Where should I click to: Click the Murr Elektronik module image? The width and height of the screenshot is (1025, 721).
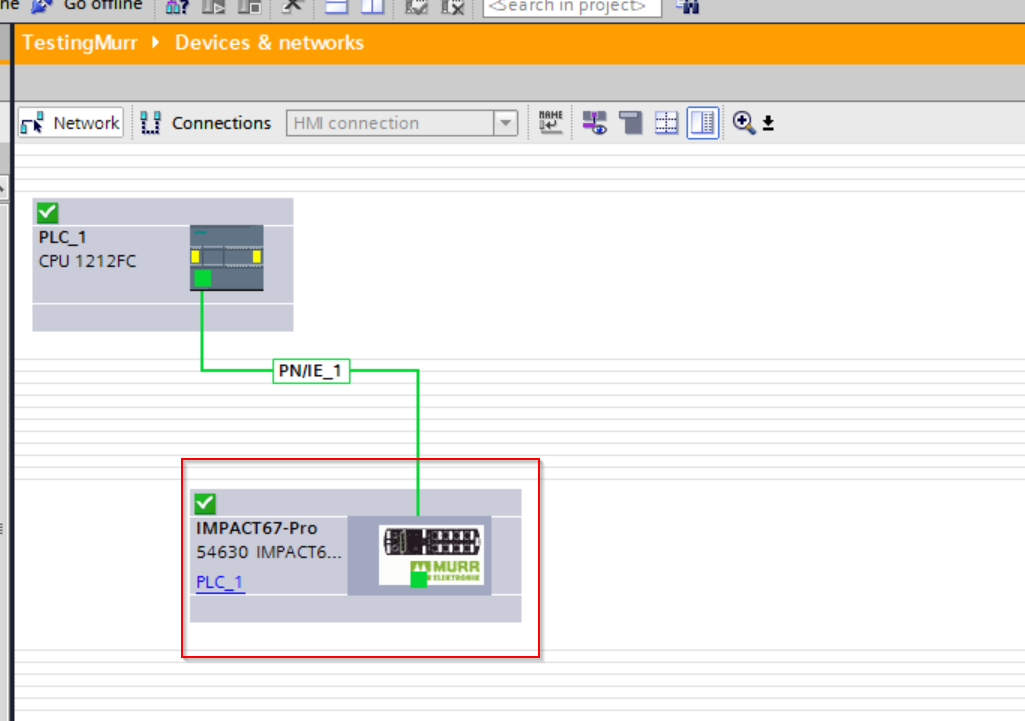(431, 554)
